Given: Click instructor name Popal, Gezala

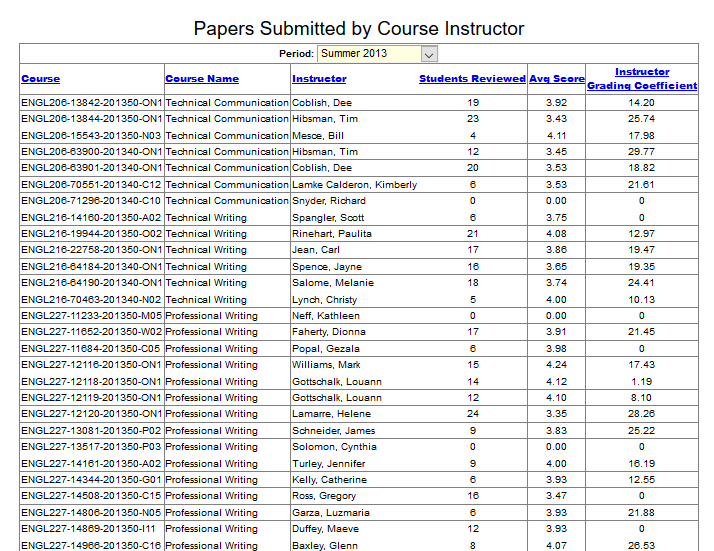Looking at the screenshot, I should tap(326, 349).
